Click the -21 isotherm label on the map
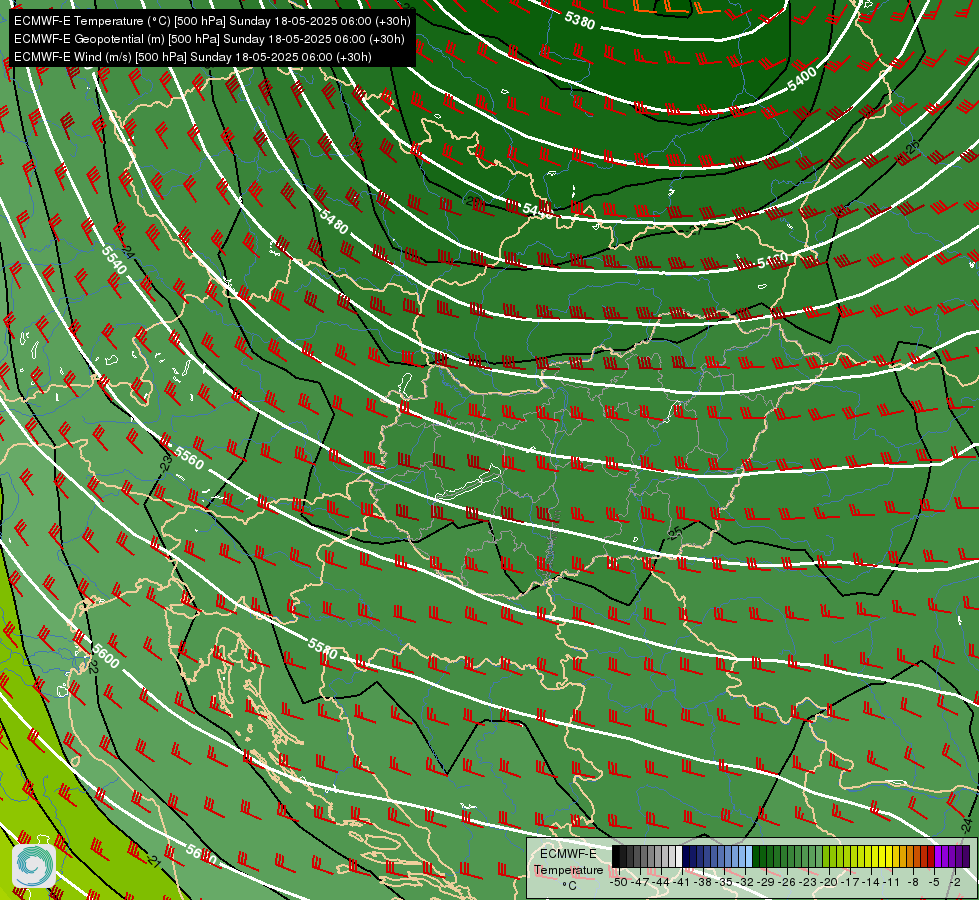 [x=154, y=861]
